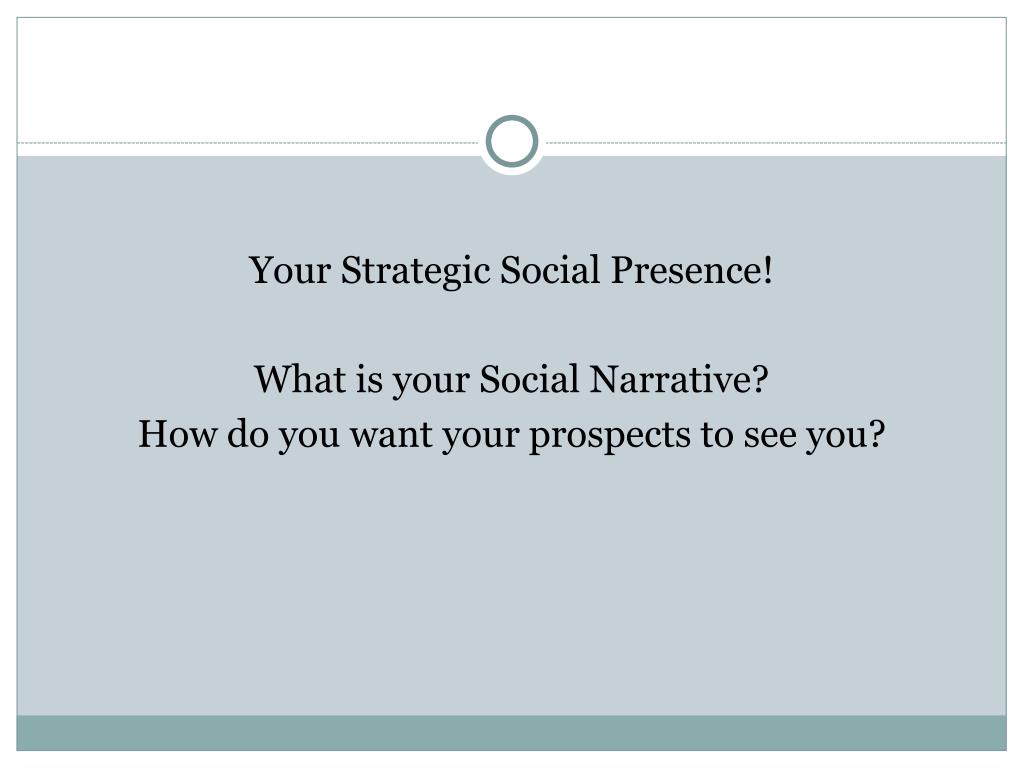Click the word 'want' in the last line

391,436
